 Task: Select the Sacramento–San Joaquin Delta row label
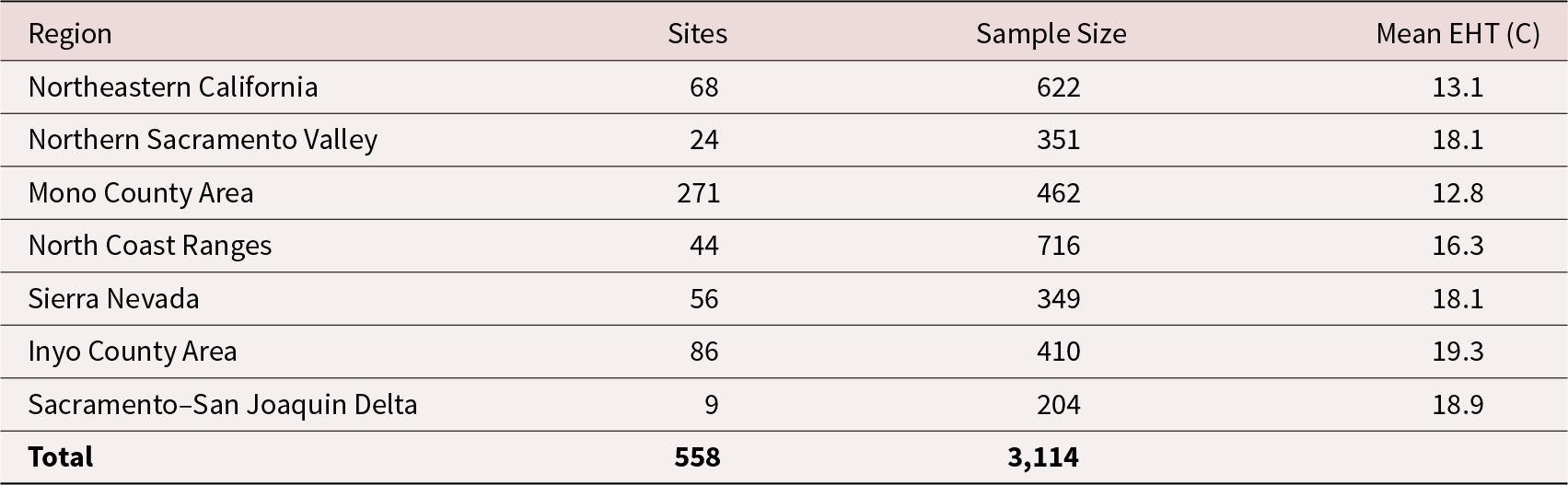tap(223, 405)
